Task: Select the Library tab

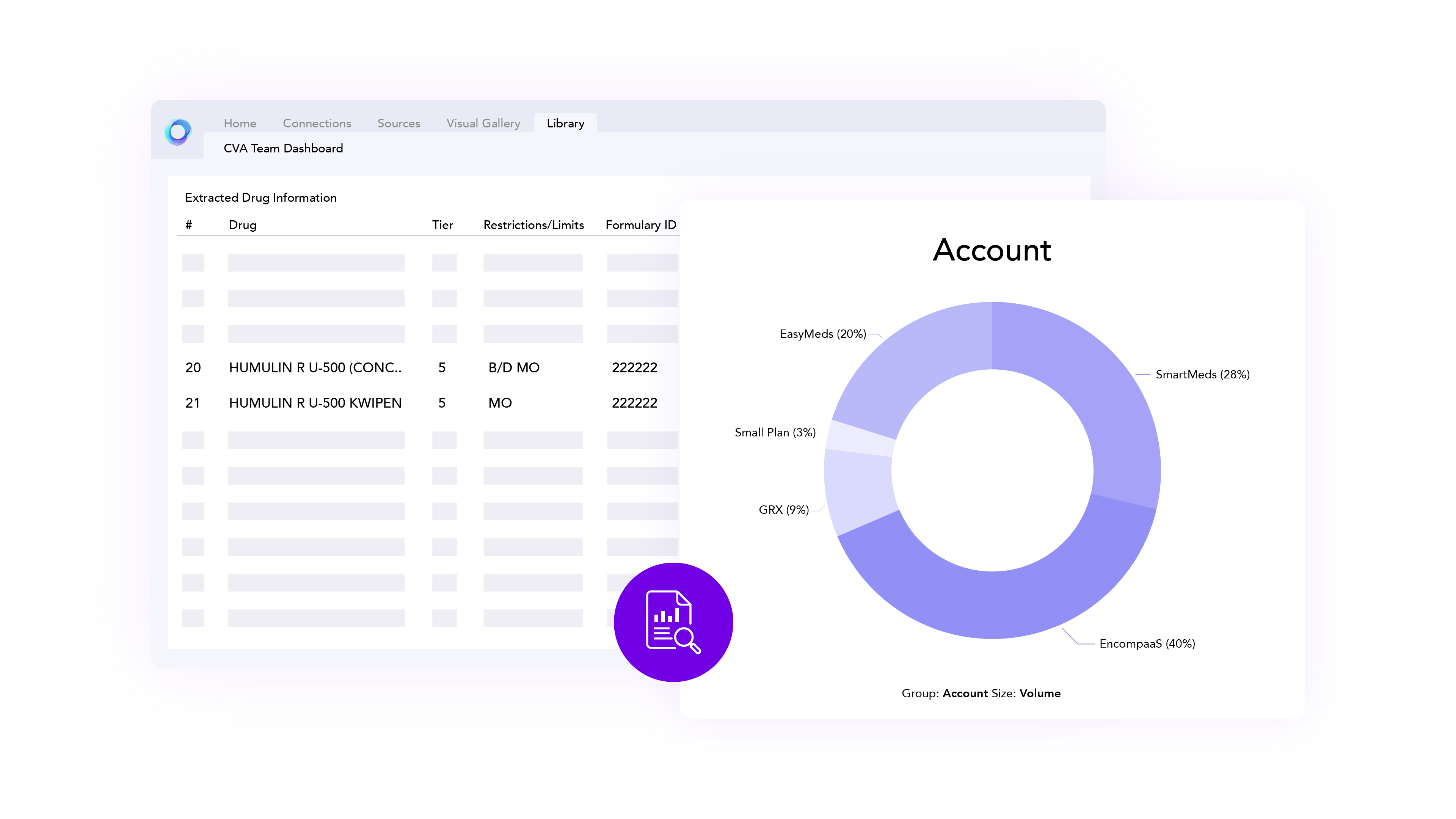Action: pos(565,123)
